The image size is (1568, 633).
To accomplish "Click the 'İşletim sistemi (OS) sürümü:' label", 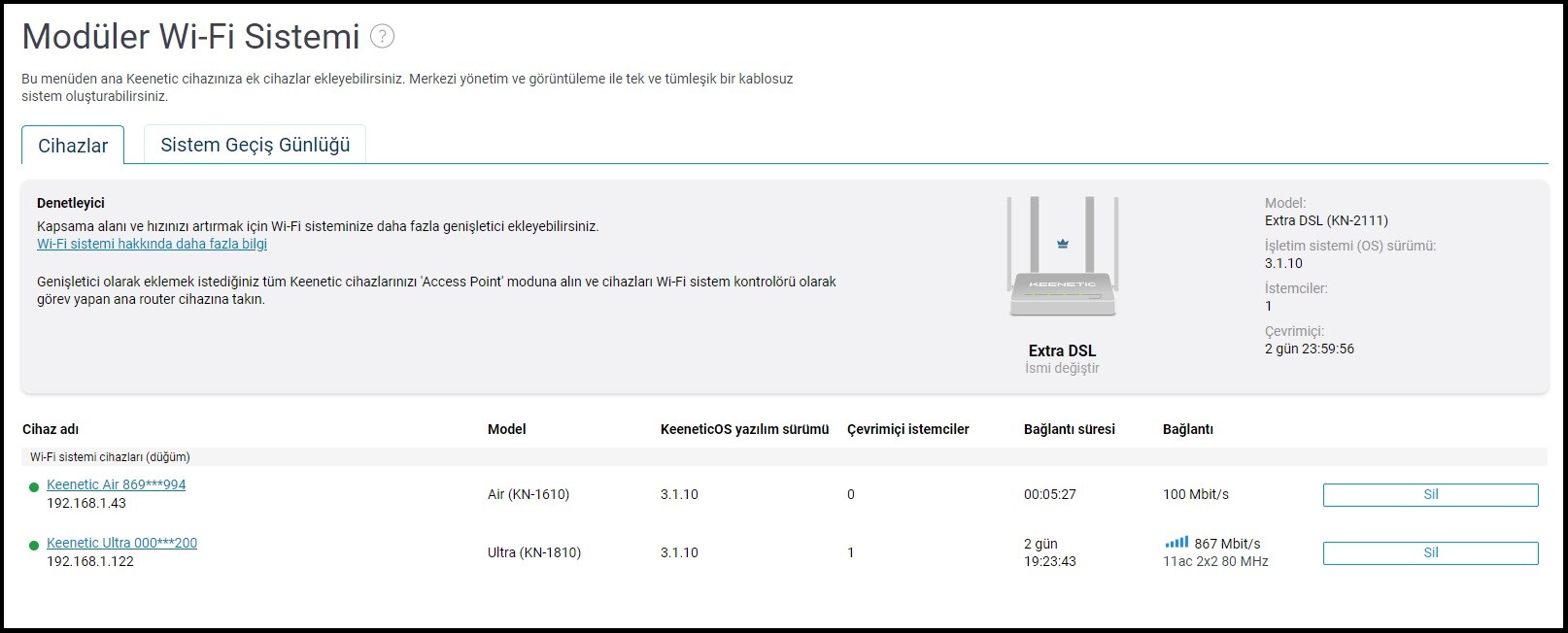I will pos(1349,246).
